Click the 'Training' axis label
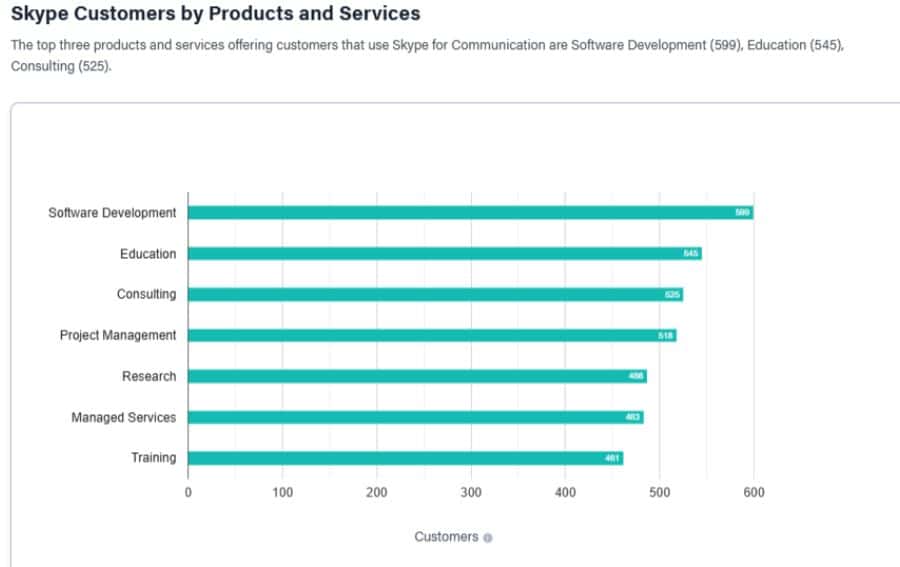The width and height of the screenshot is (900, 567). click(153, 458)
